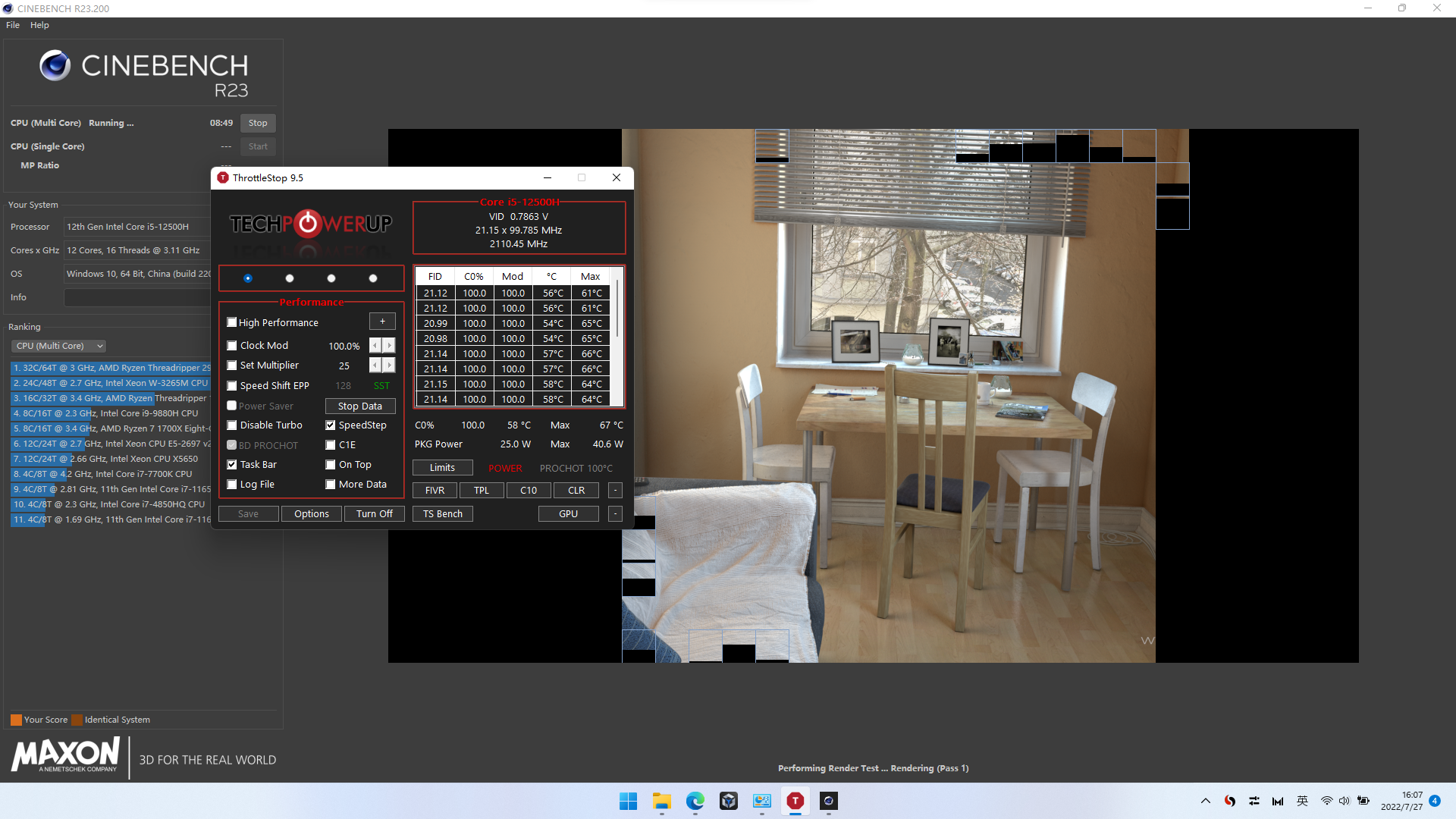Increase the Set Multiplier value arrow
Viewport: 1456px width, 819px height.
pyautogui.click(x=389, y=366)
